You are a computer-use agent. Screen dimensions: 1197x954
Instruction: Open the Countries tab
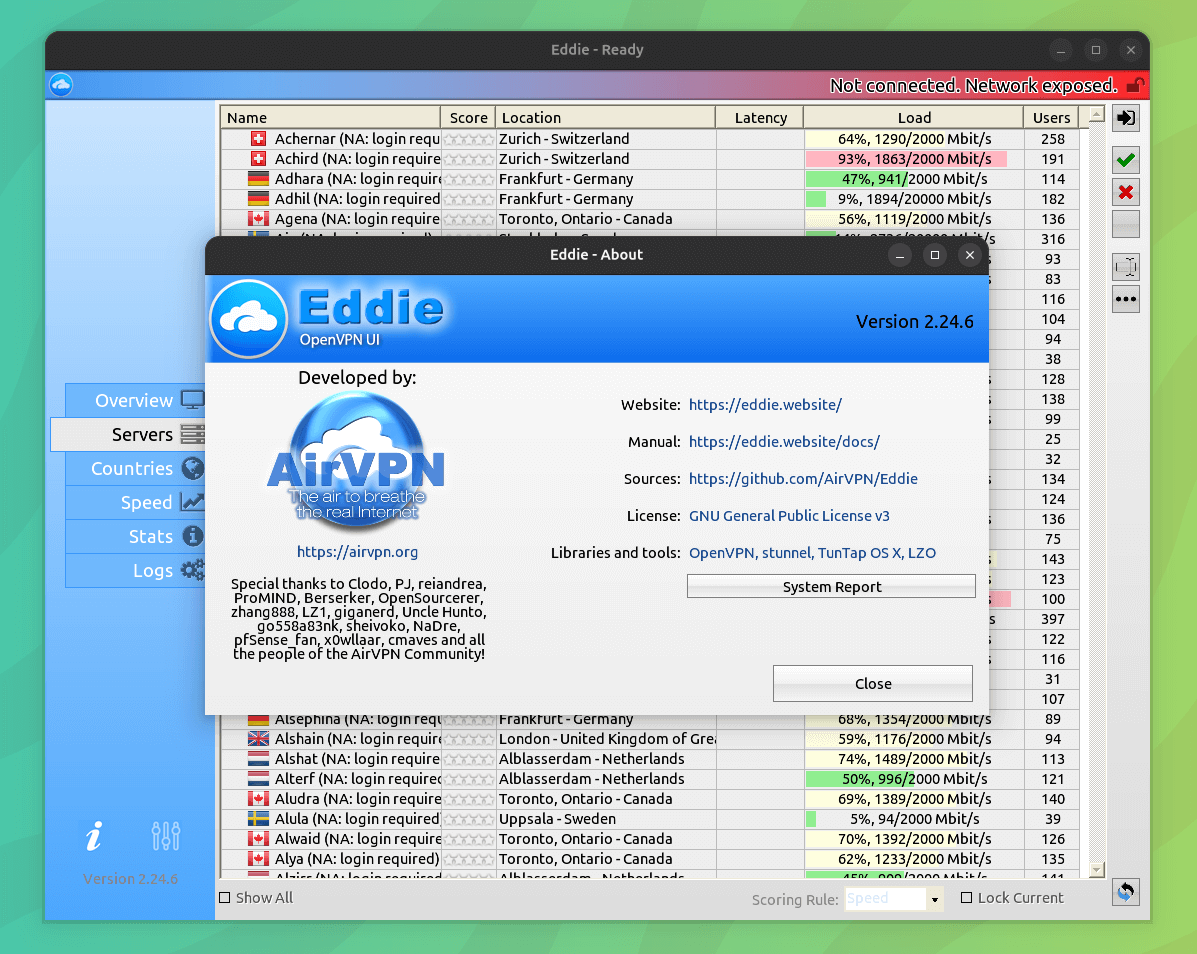pyautogui.click(x=135, y=469)
